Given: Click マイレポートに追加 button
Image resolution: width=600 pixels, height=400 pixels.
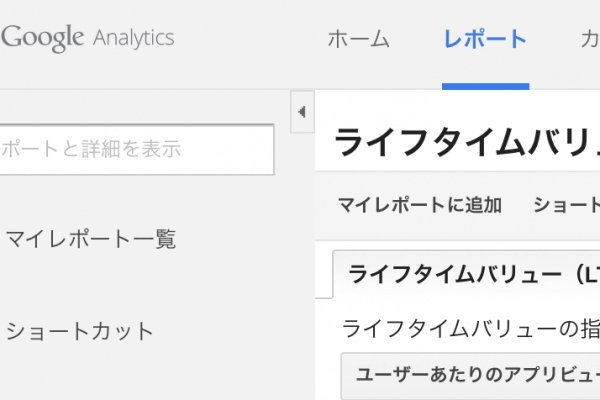Looking at the screenshot, I should tap(420, 205).
